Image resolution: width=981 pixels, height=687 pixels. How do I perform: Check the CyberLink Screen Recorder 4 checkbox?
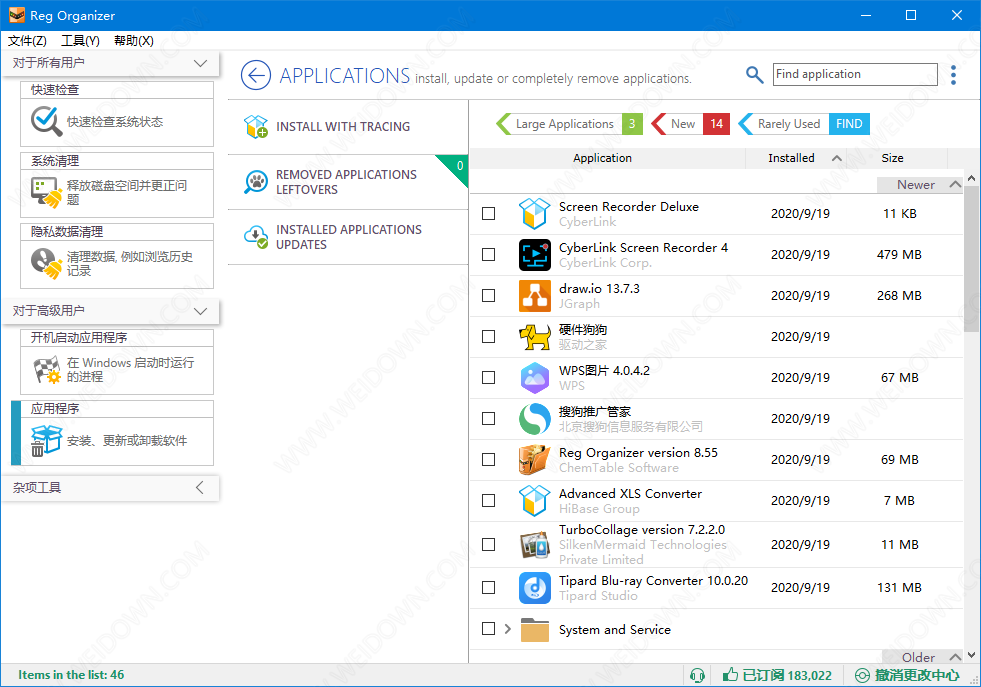489,255
